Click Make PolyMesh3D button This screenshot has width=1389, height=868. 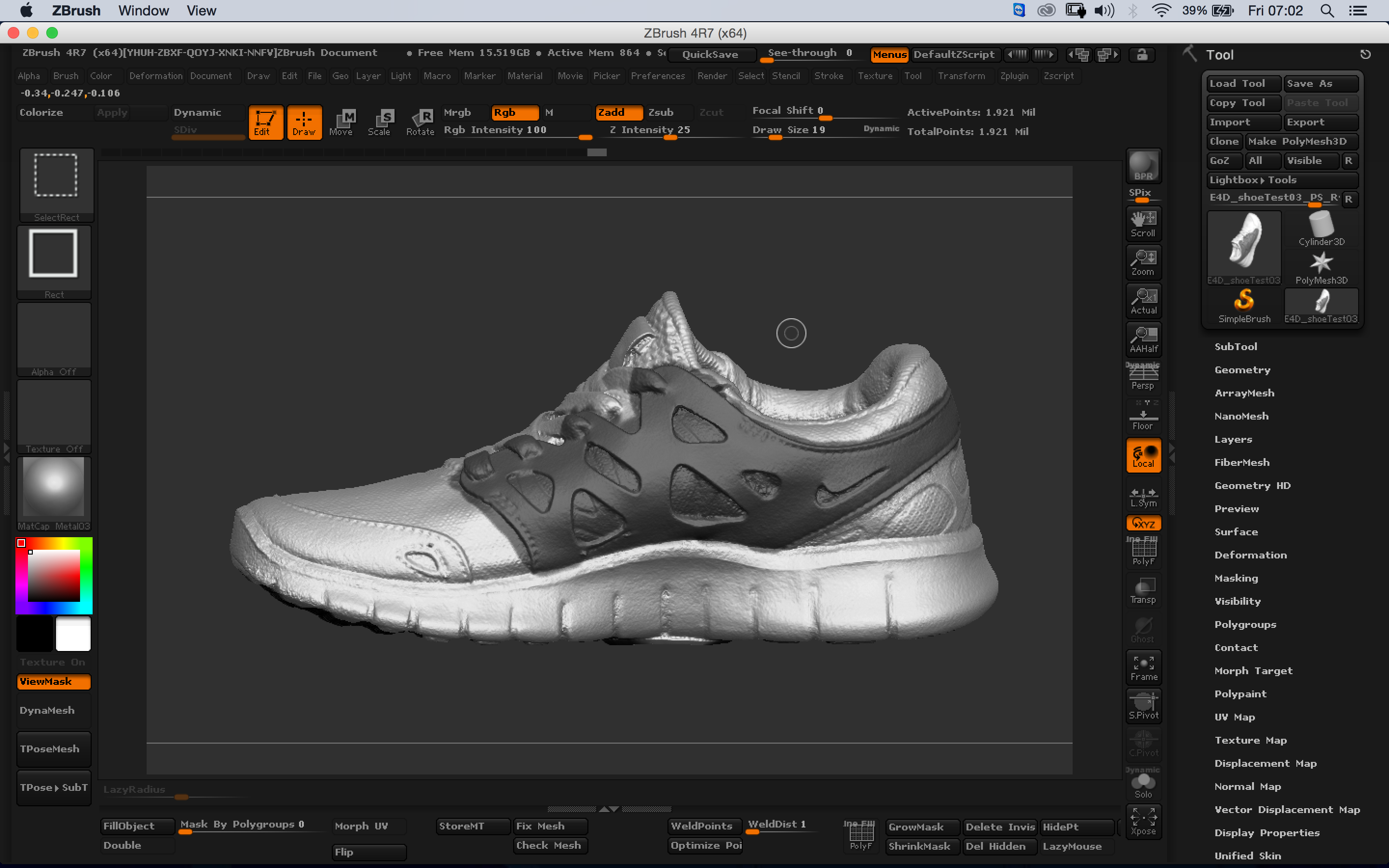click(1301, 141)
